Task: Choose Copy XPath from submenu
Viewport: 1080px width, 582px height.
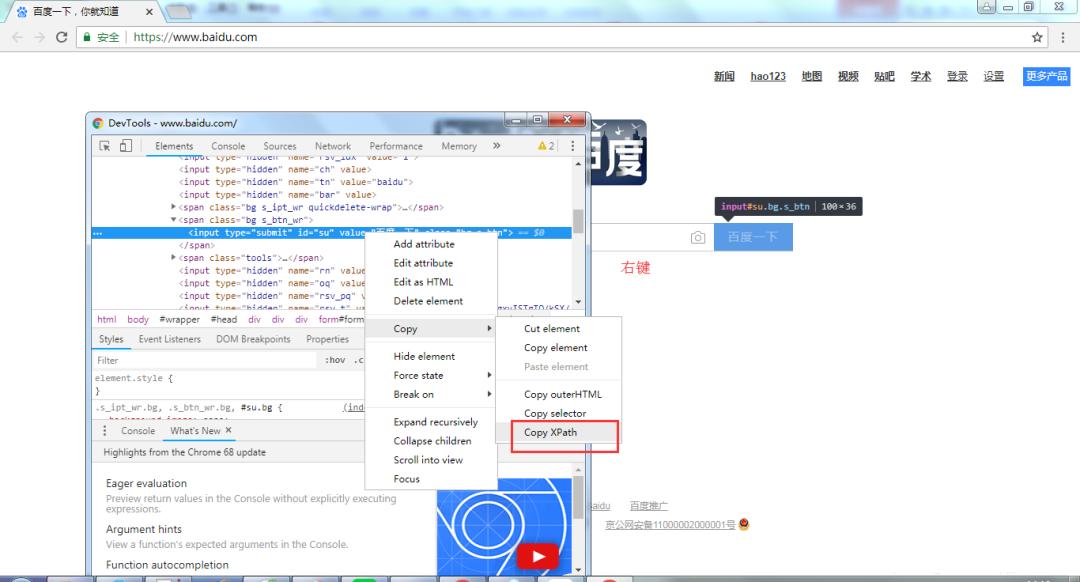Action: 550,432
